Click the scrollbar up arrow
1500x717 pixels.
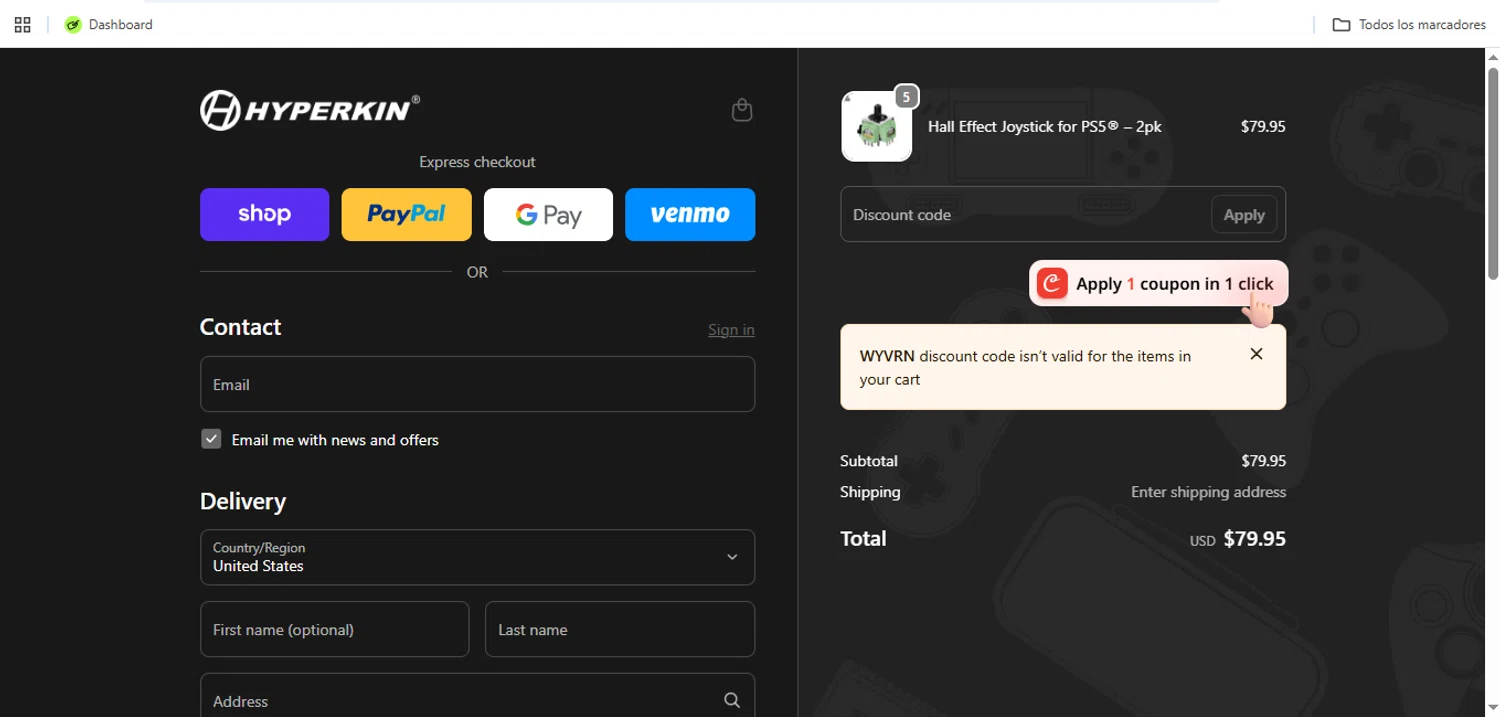tap(1492, 56)
